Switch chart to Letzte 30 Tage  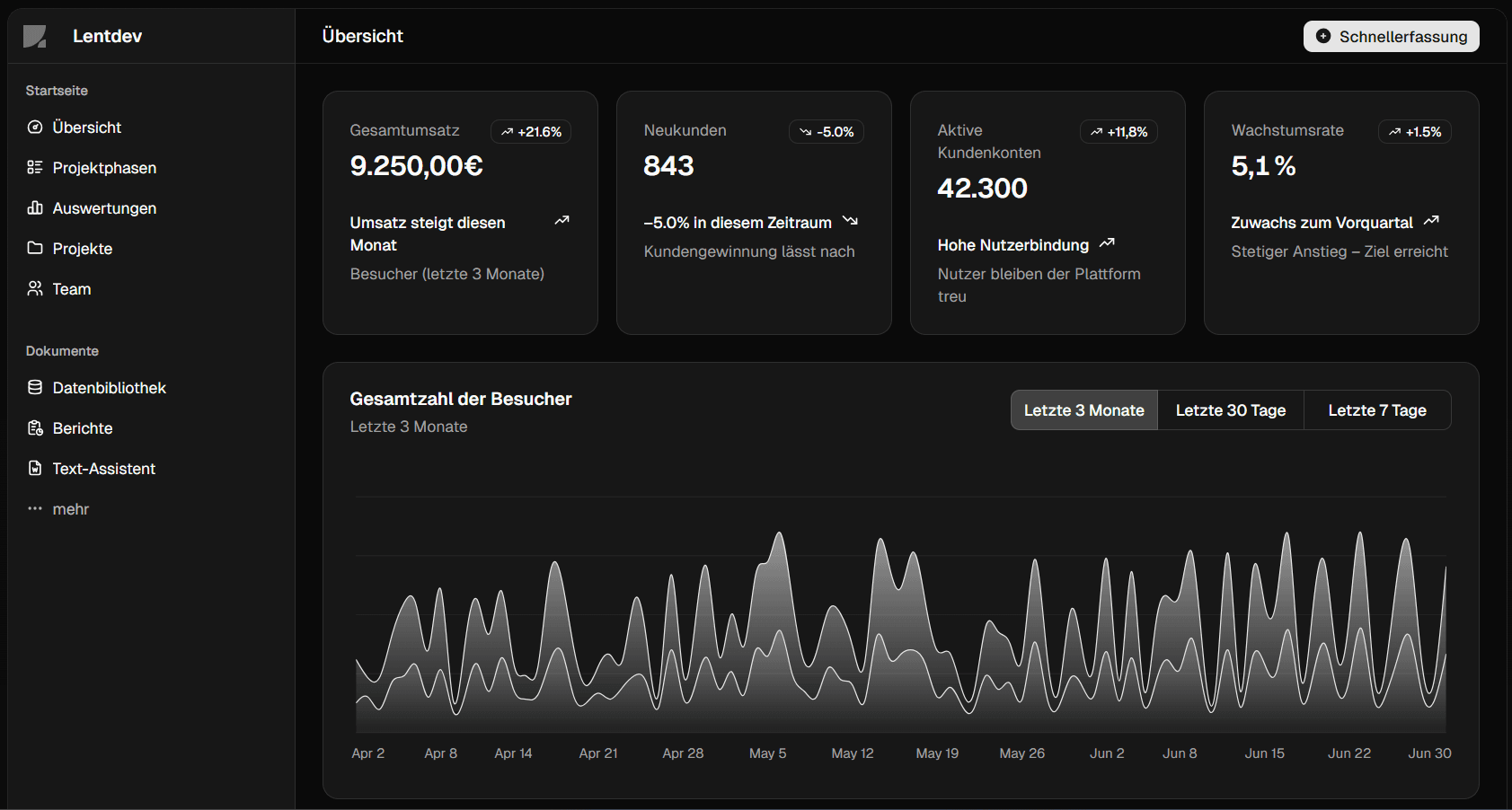pyautogui.click(x=1230, y=410)
